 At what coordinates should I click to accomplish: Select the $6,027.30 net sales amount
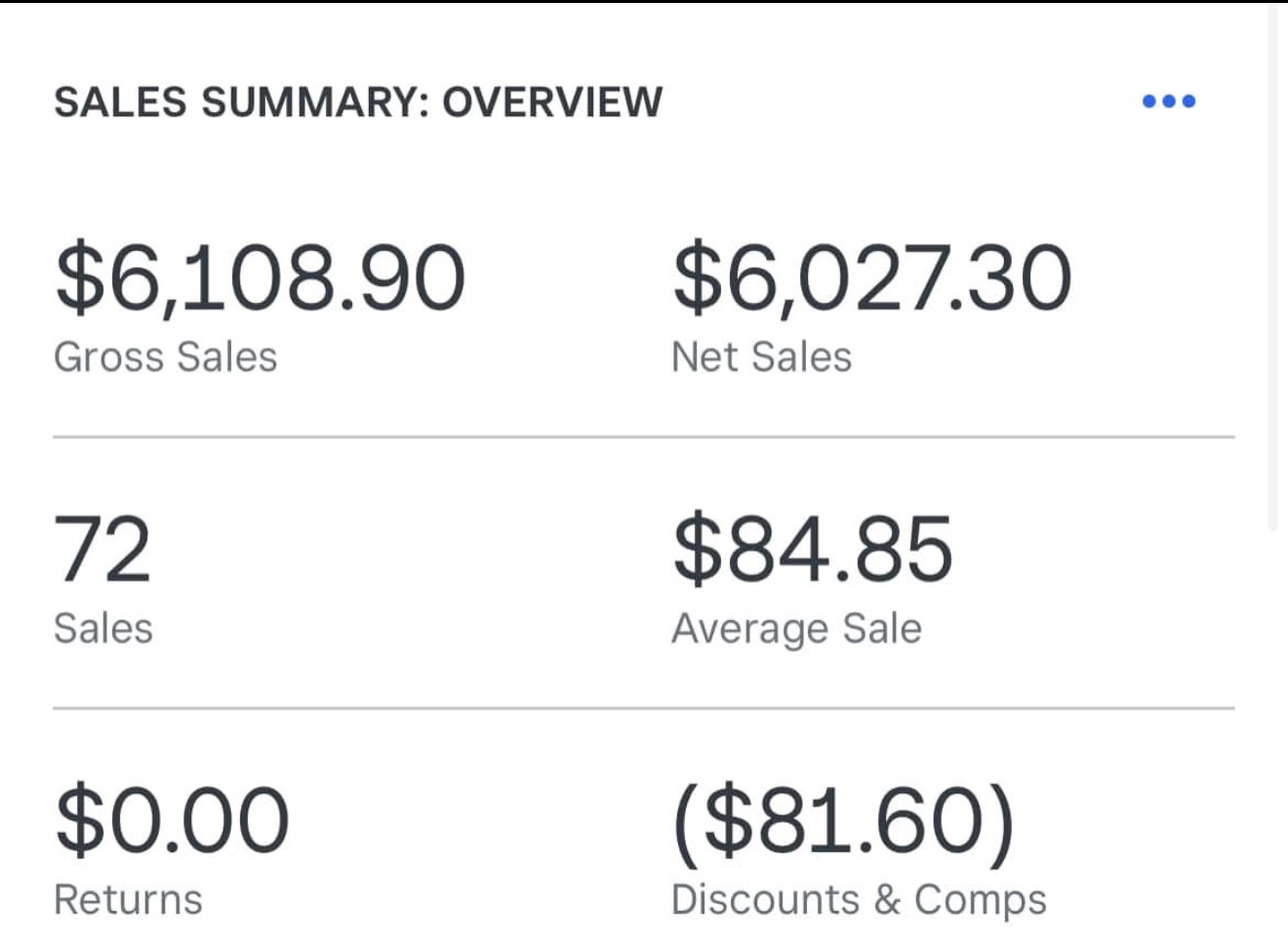871,279
